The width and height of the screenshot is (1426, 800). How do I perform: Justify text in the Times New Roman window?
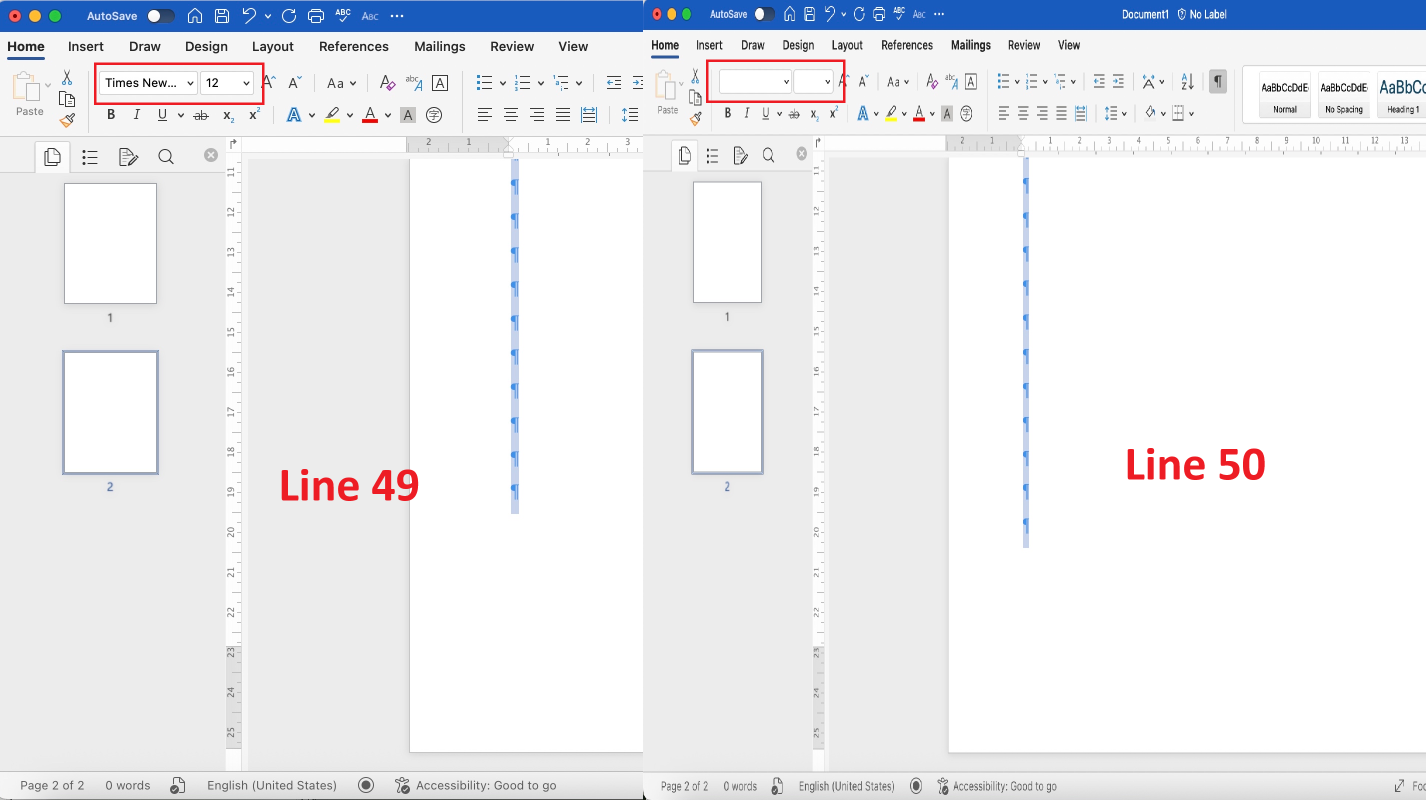point(563,115)
